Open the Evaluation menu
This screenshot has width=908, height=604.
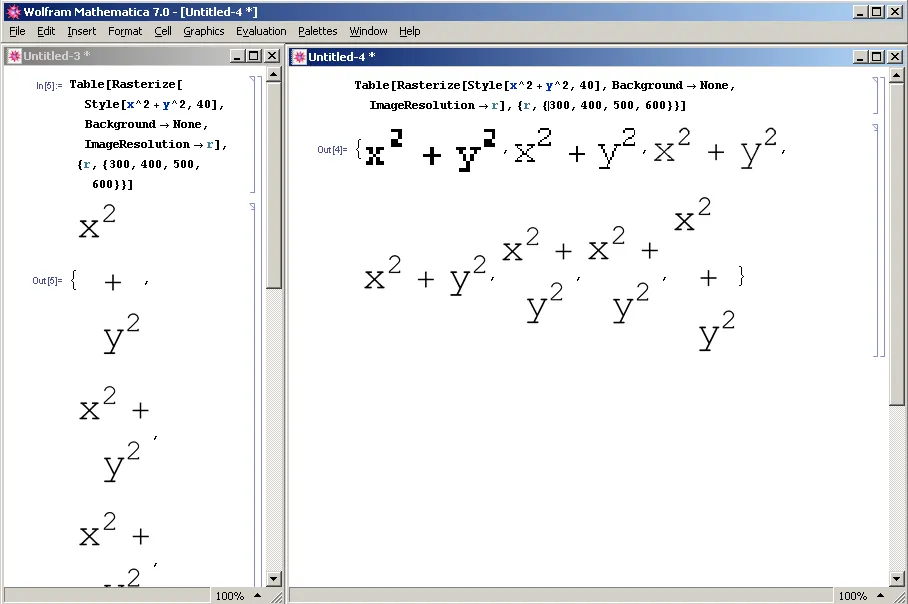261,31
